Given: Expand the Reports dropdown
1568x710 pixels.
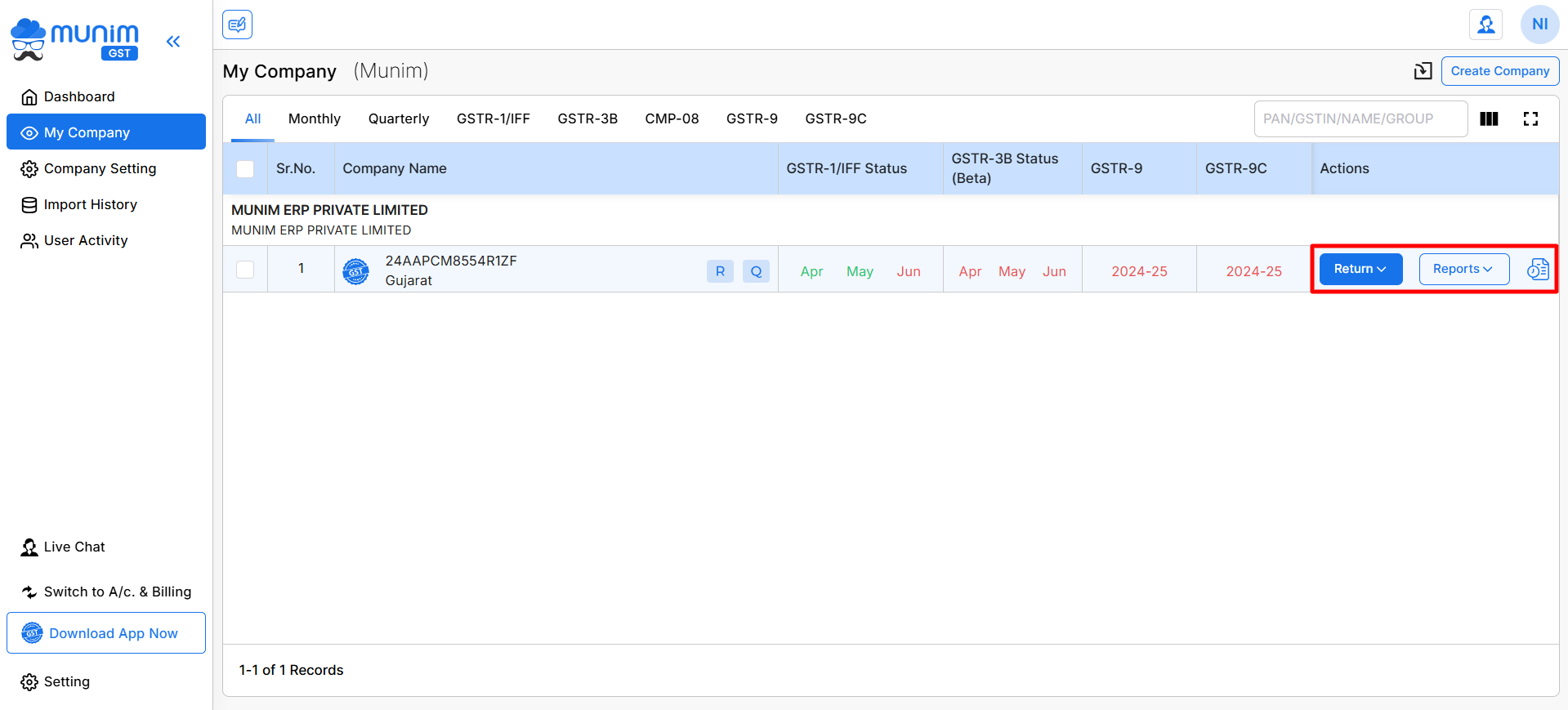Looking at the screenshot, I should click(1463, 269).
